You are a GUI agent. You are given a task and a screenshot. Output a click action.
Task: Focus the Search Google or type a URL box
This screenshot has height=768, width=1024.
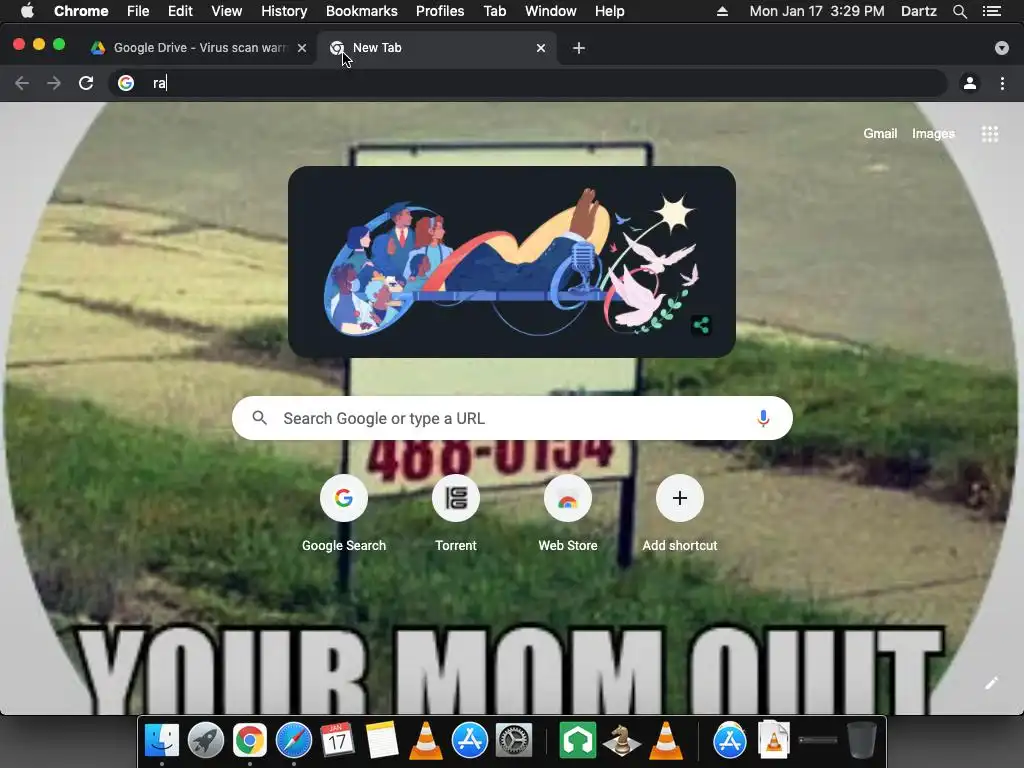(512, 418)
